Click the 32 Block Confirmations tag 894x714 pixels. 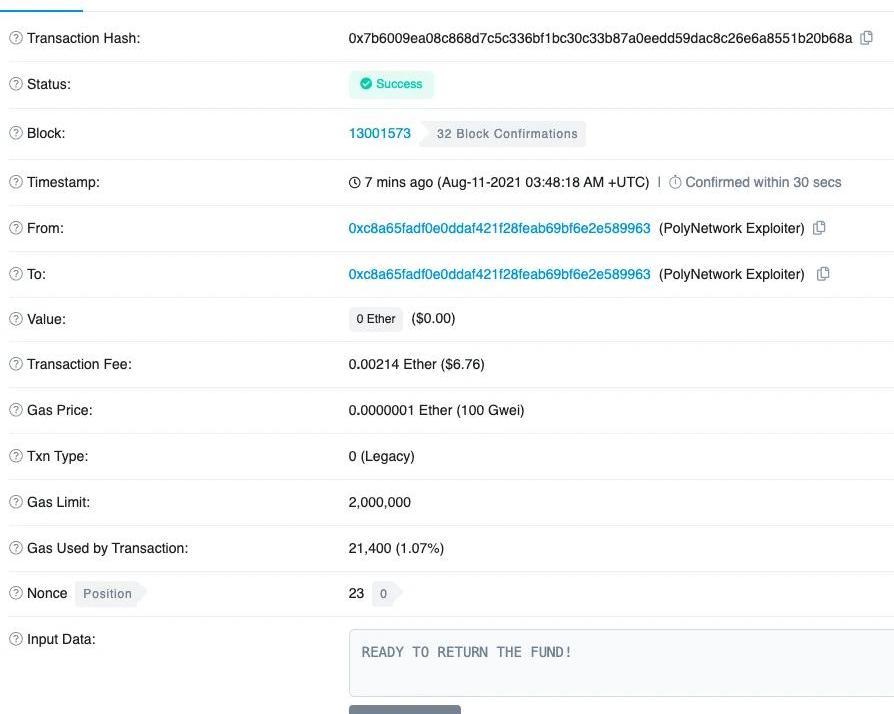505,134
